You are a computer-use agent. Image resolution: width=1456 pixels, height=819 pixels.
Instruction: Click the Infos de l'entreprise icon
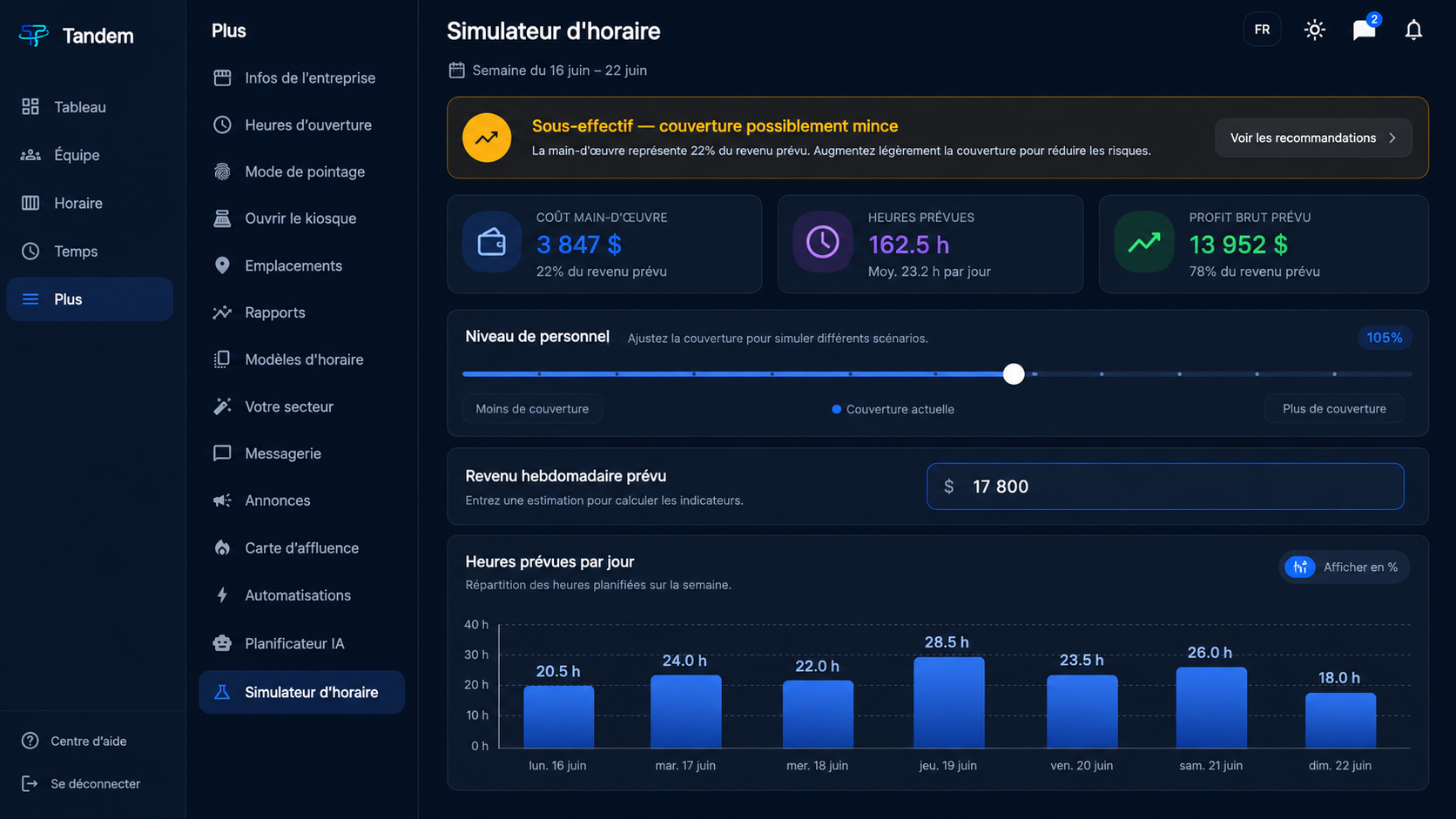(x=222, y=77)
